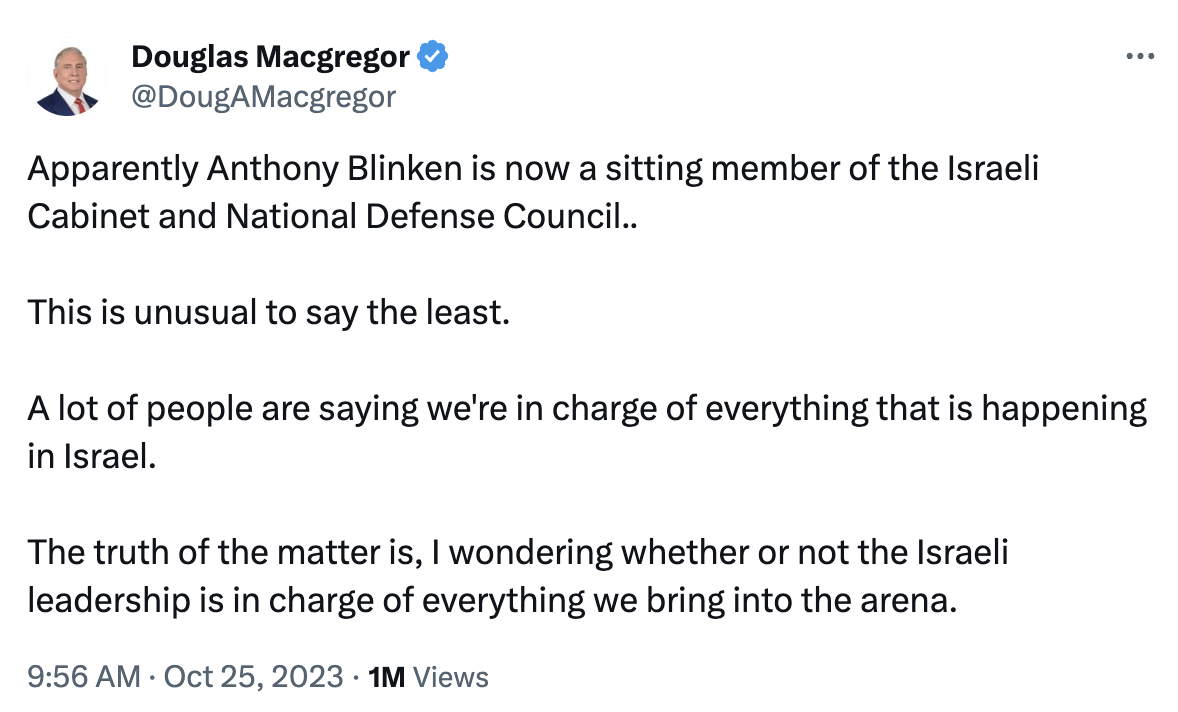1178x712 pixels.
Task: Click the Views label beside 1M
Action: pyautogui.click(x=451, y=677)
